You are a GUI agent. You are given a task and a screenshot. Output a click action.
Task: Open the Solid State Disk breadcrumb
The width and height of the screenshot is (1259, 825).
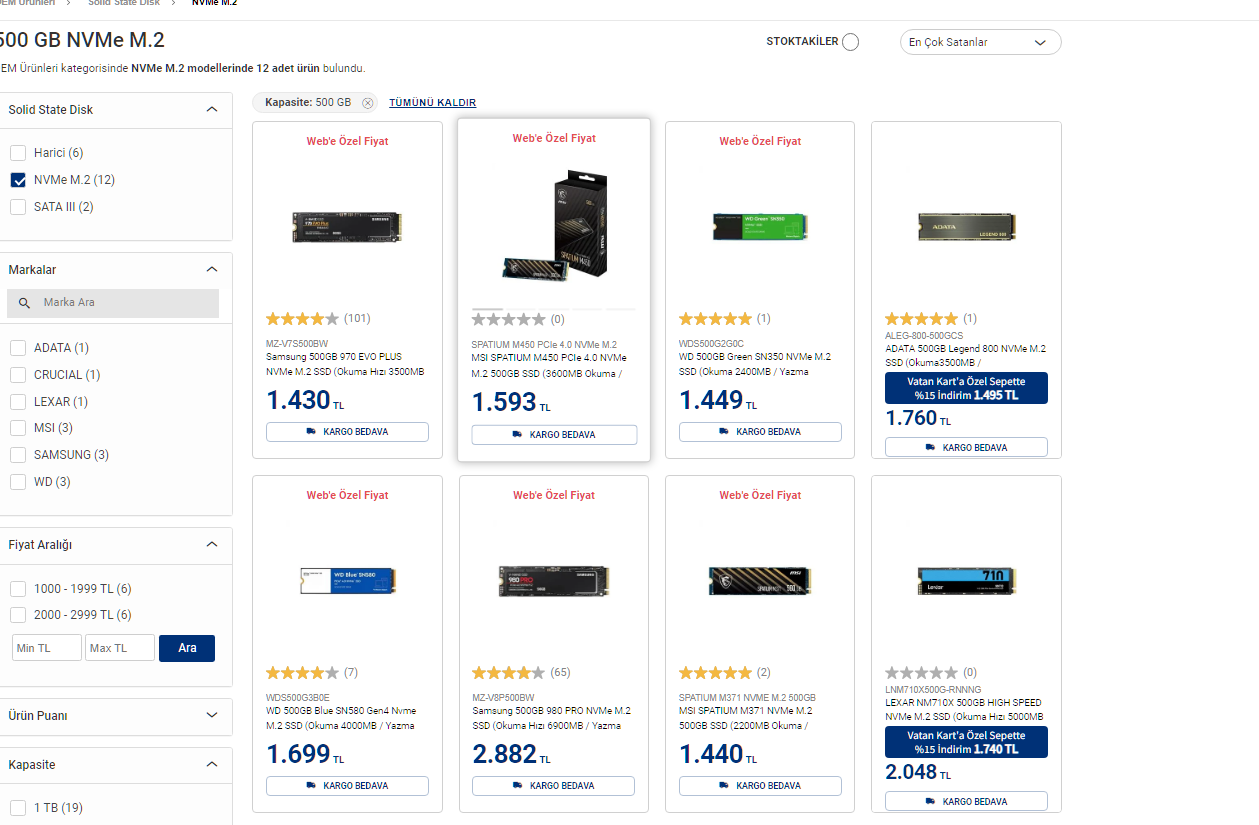click(x=125, y=3)
